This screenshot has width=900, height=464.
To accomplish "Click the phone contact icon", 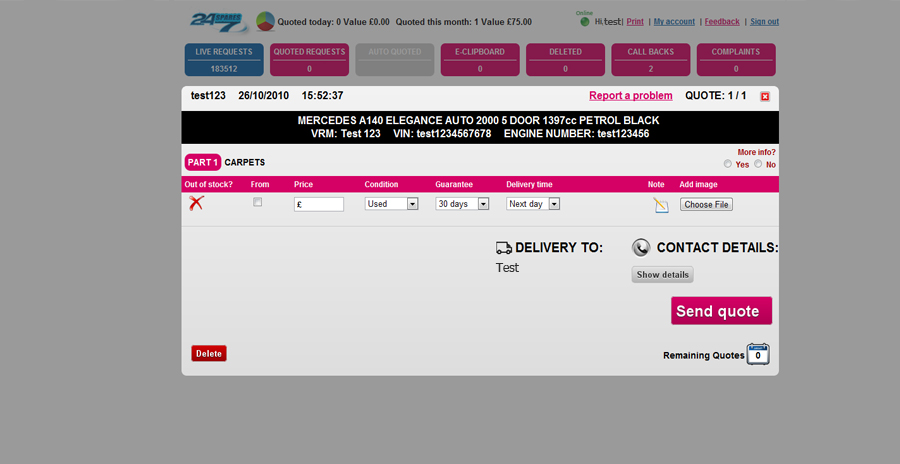I will pyautogui.click(x=641, y=248).
